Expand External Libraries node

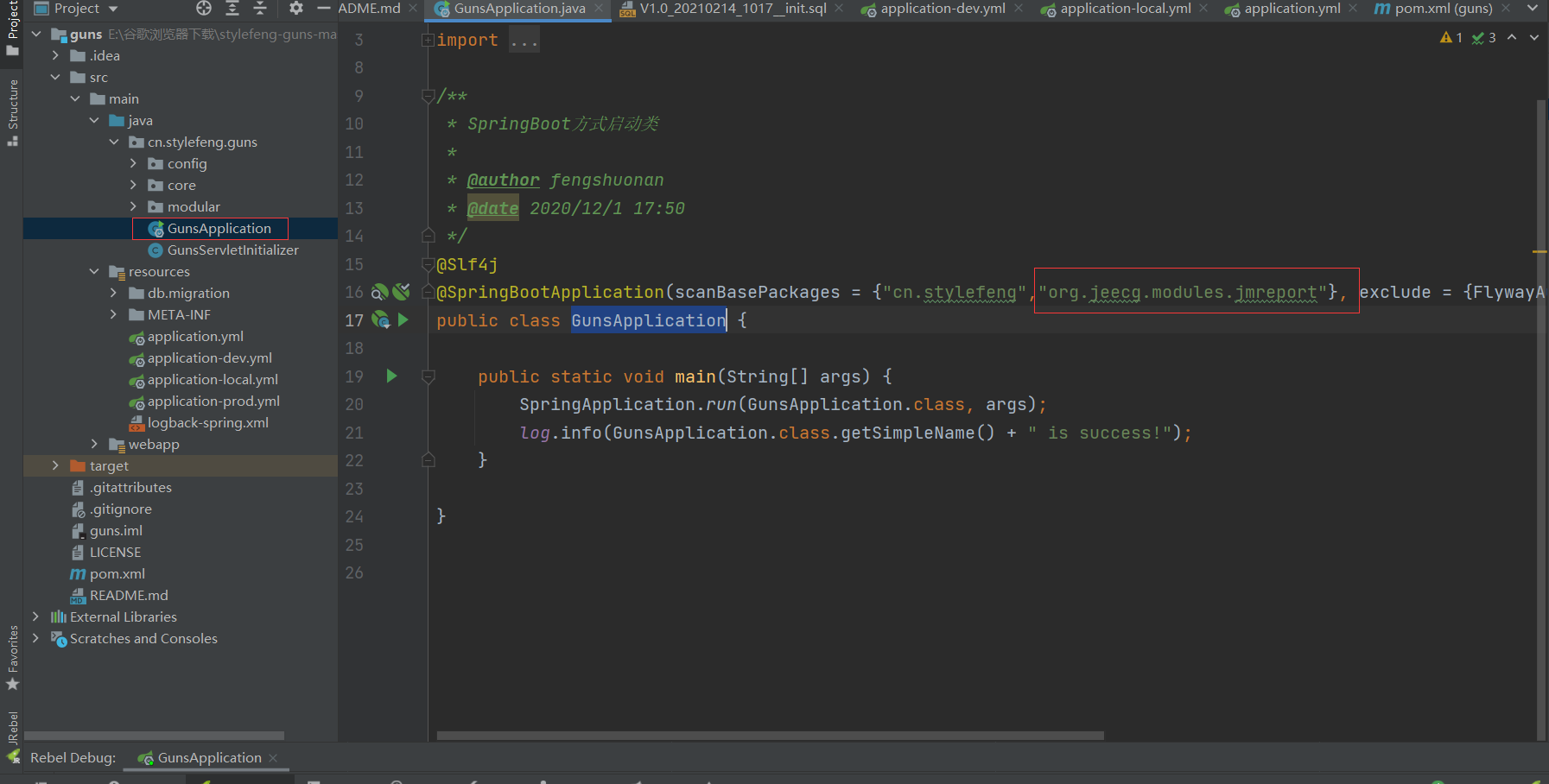click(x=35, y=617)
